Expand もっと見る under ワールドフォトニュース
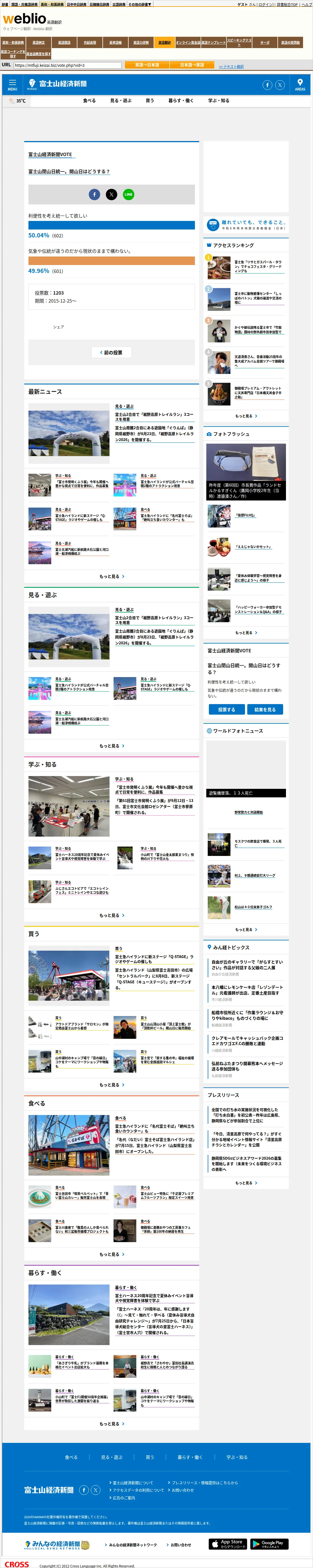Screen dimensions: 313x1568 click(246, 930)
